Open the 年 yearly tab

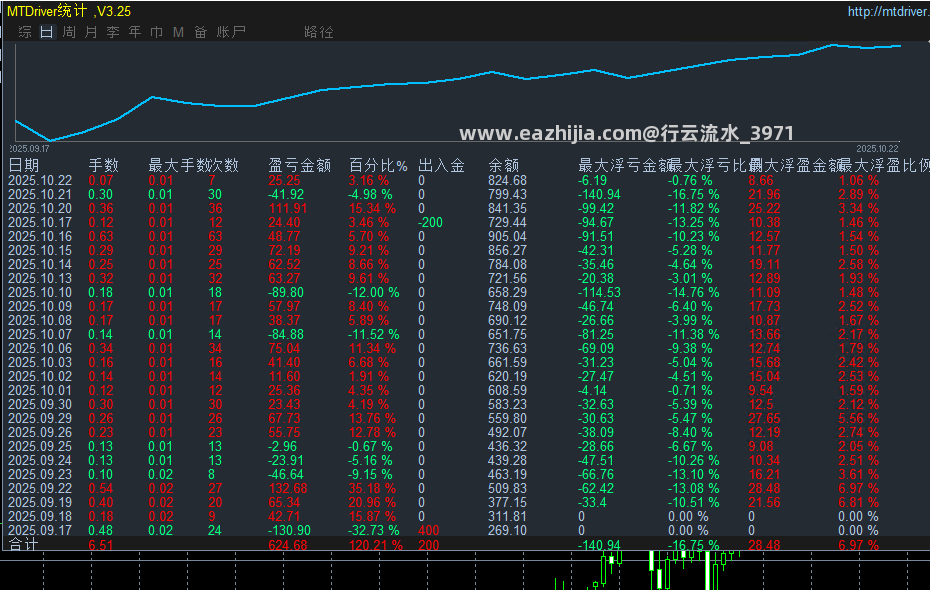click(135, 32)
